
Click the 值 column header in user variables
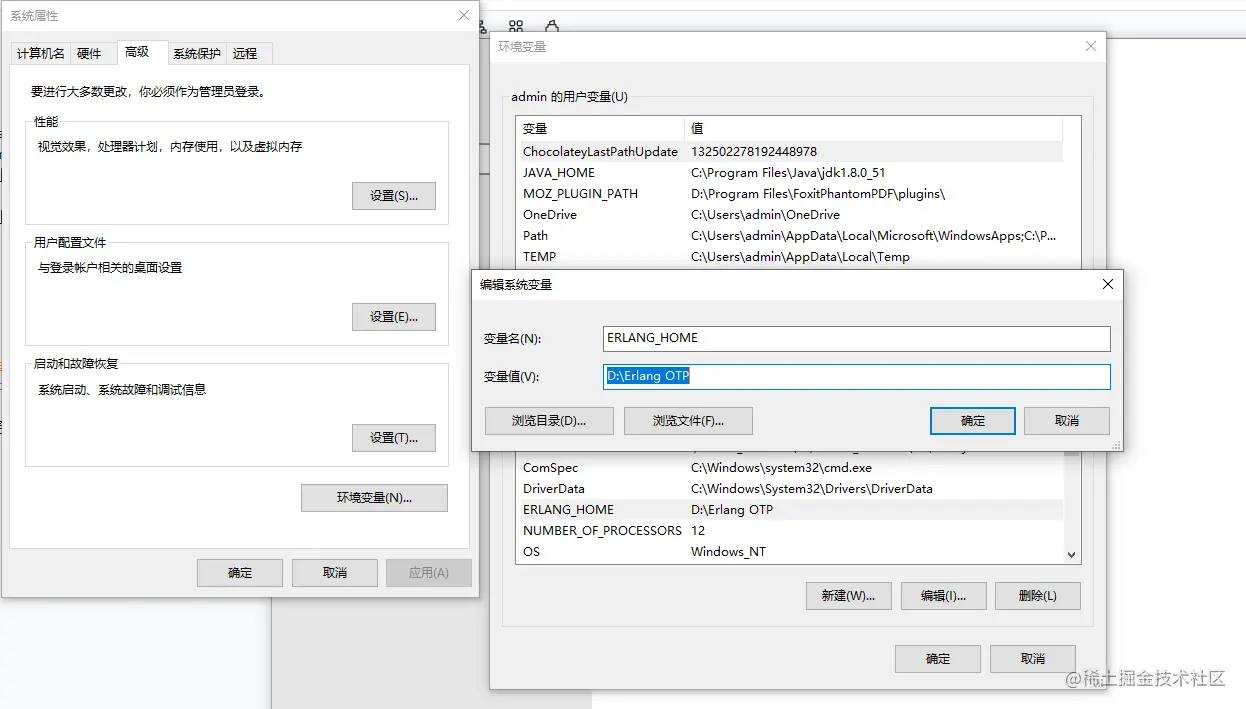tap(873, 129)
